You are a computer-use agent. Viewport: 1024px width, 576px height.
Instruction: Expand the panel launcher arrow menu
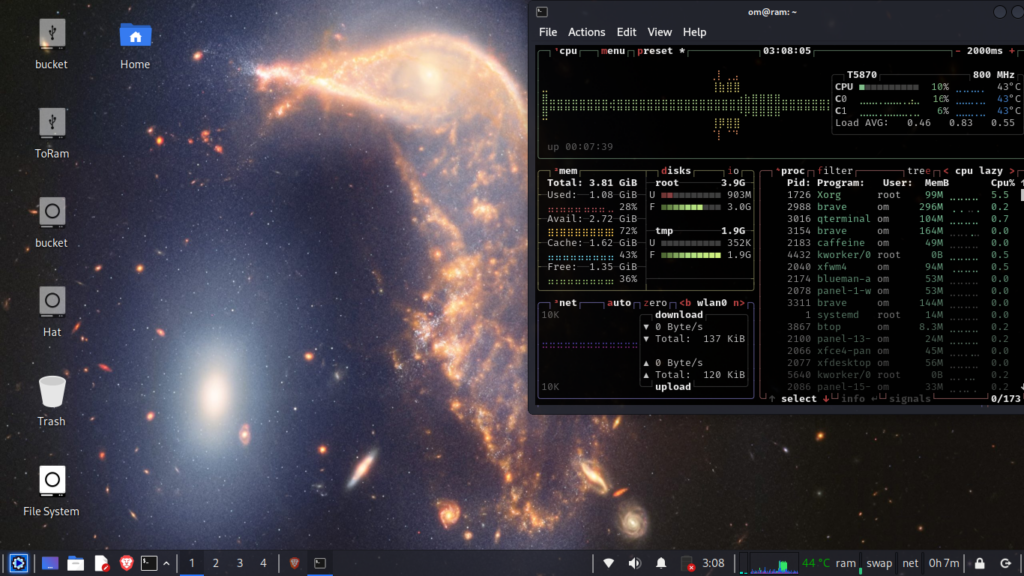[x=166, y=563]
